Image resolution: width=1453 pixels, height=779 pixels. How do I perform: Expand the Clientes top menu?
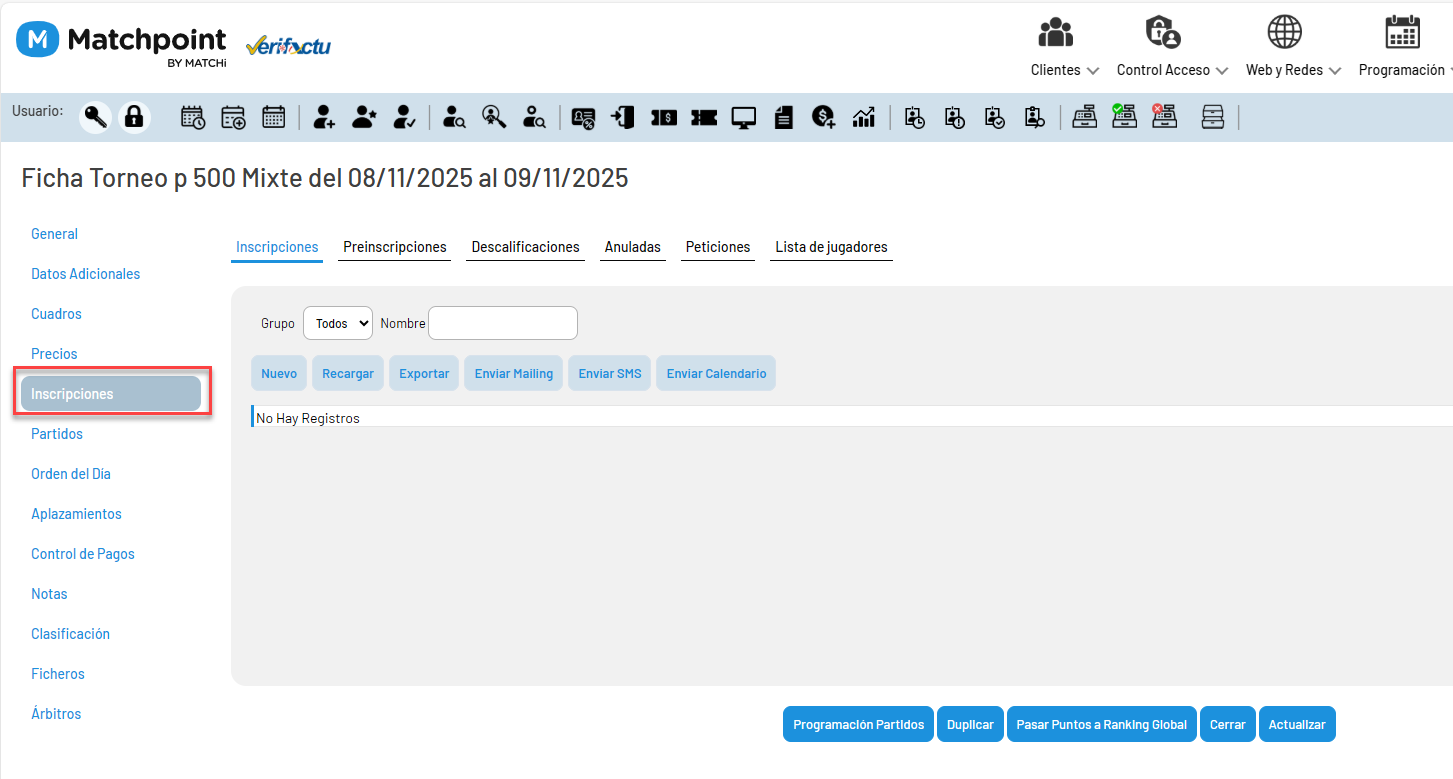(x=1065, y=70)
